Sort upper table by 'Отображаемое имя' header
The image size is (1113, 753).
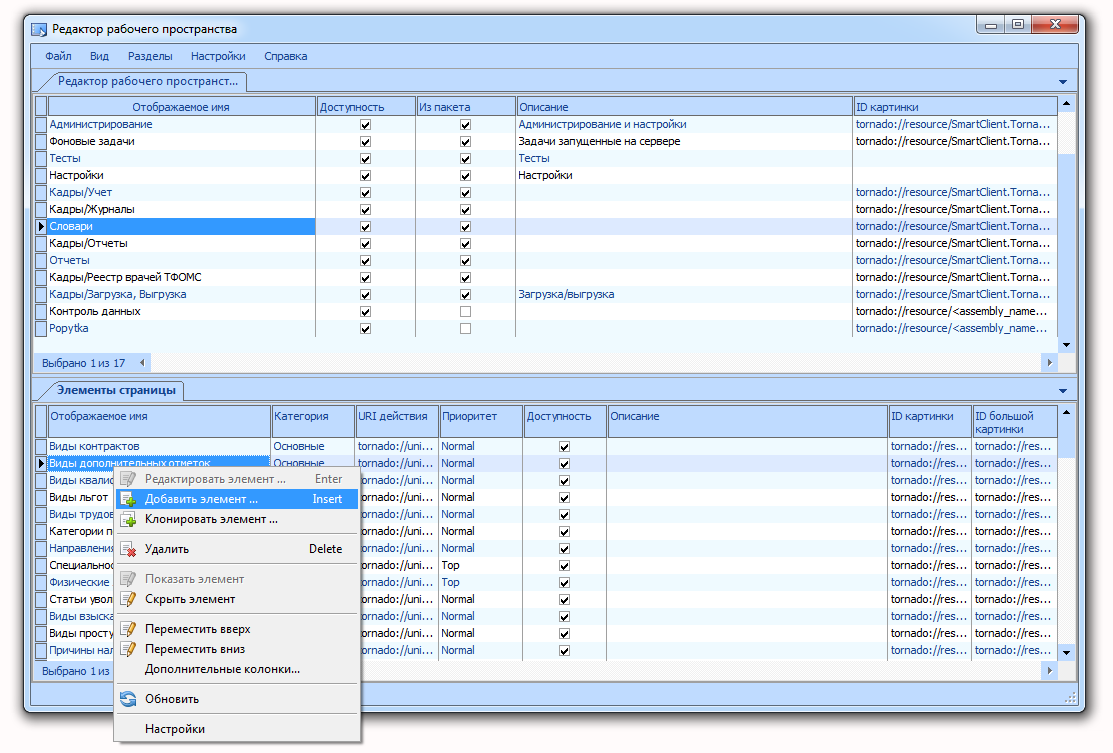[x=181, y=107]
